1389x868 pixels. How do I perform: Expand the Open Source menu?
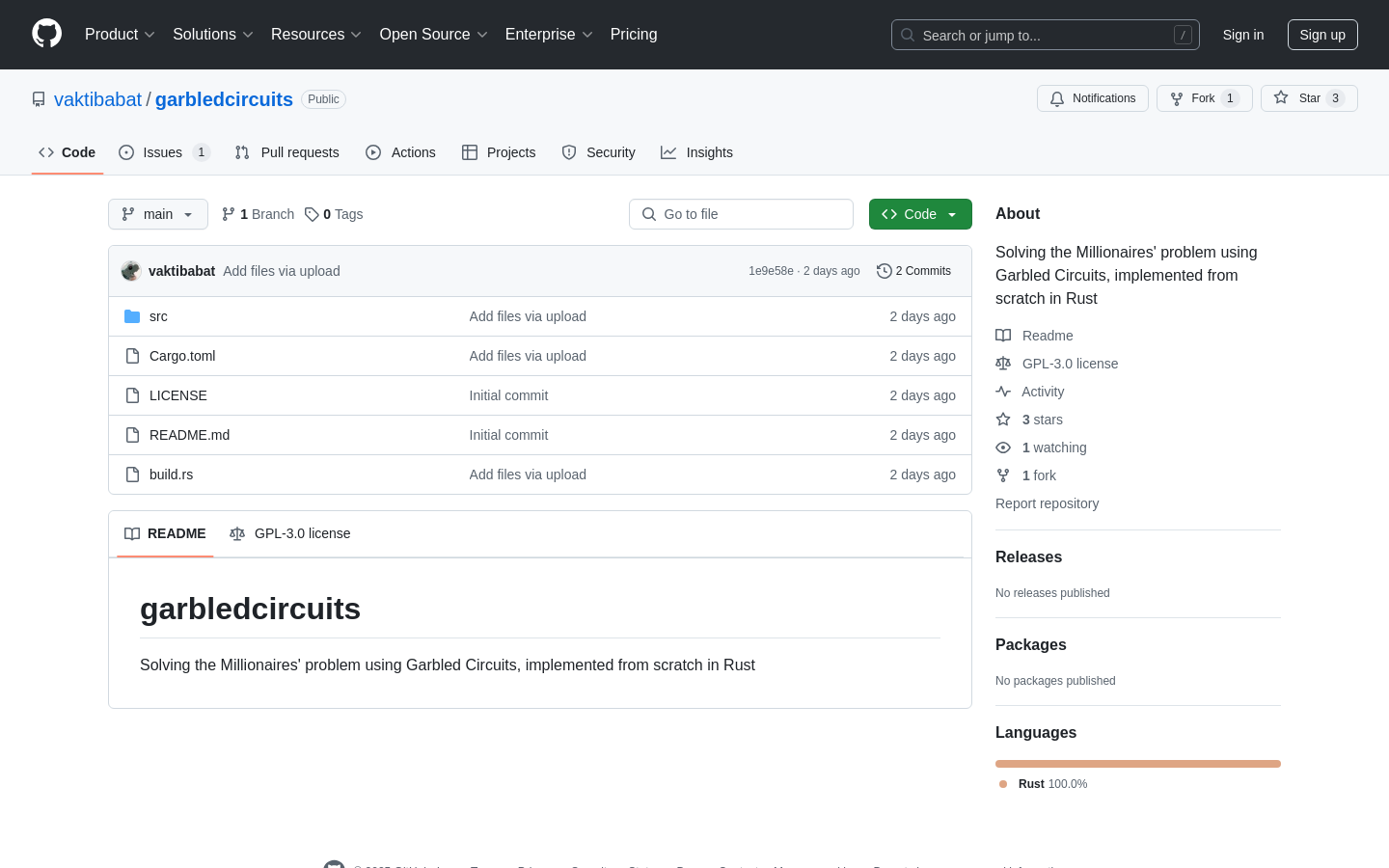[434, 34]
